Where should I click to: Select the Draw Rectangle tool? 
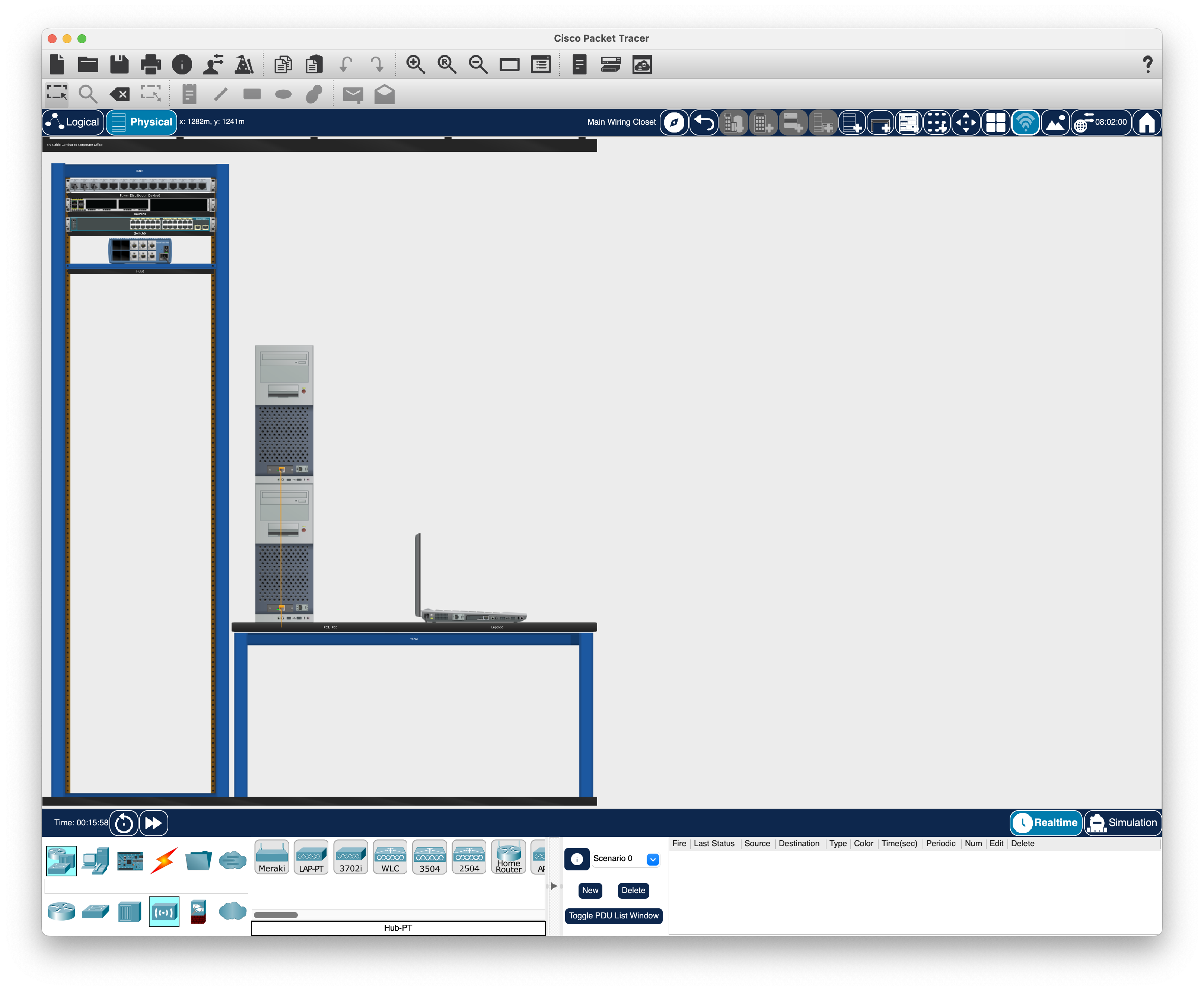pyautogui.click(x=252, y=94)
